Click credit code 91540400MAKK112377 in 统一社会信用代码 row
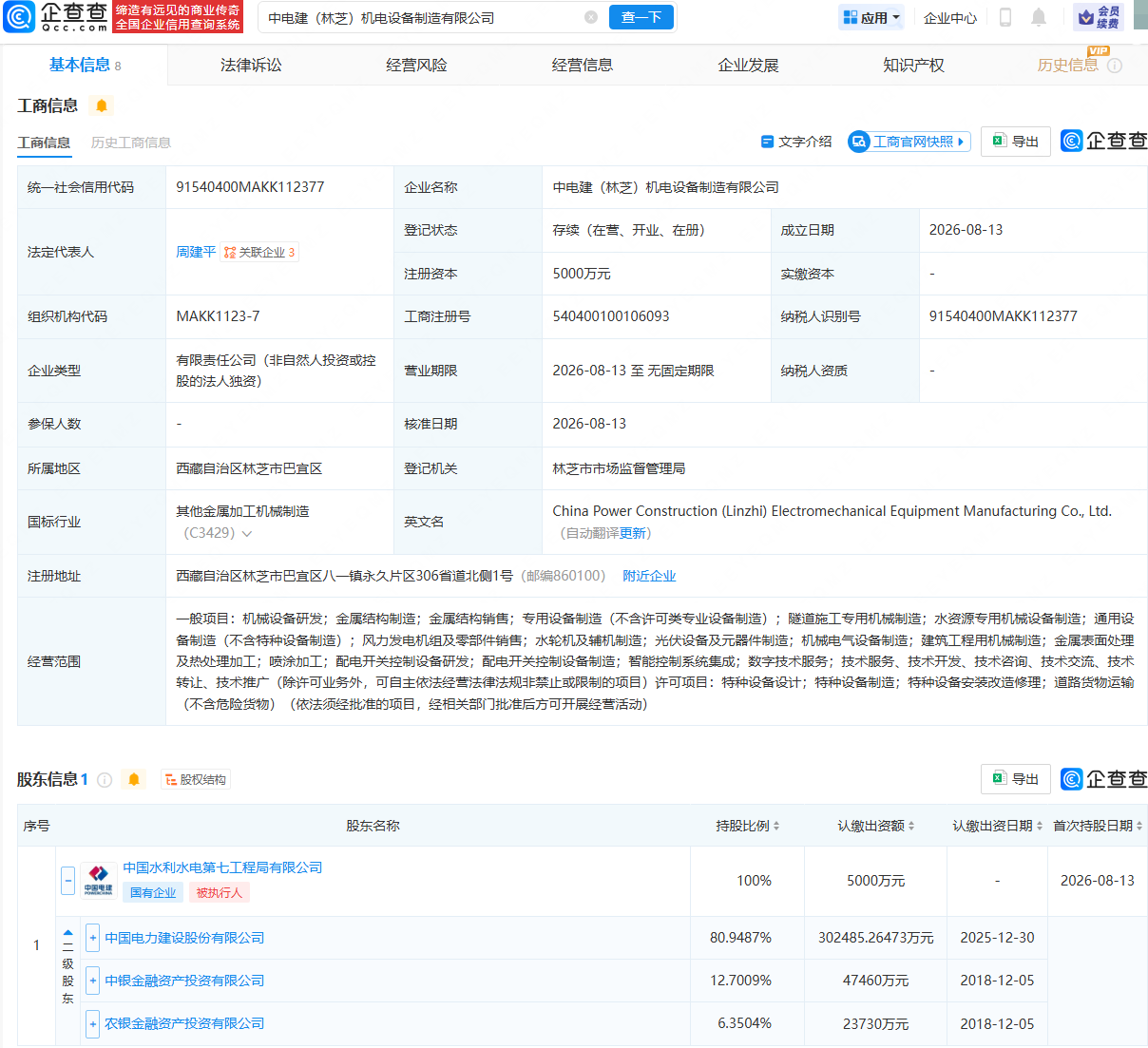 [250, 187]
